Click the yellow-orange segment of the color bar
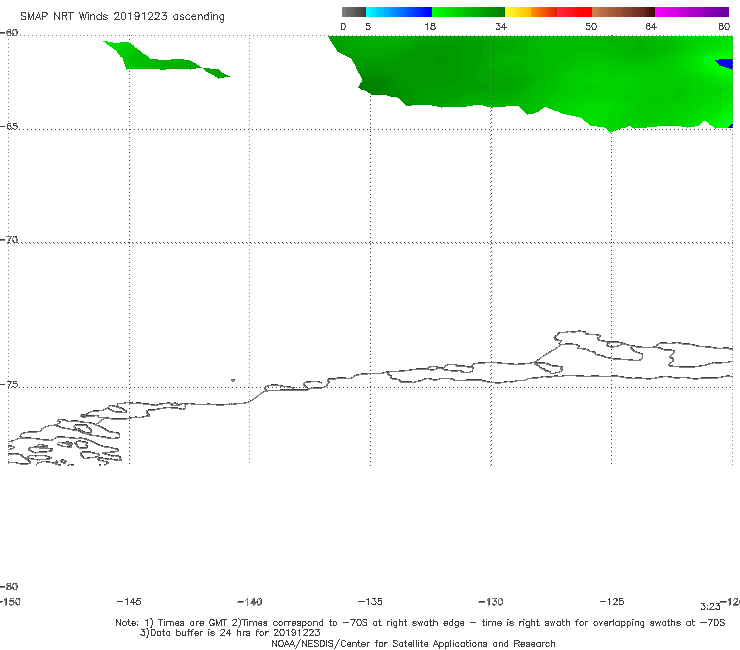Screen dimensions: 740x650 tap(531, 12)
